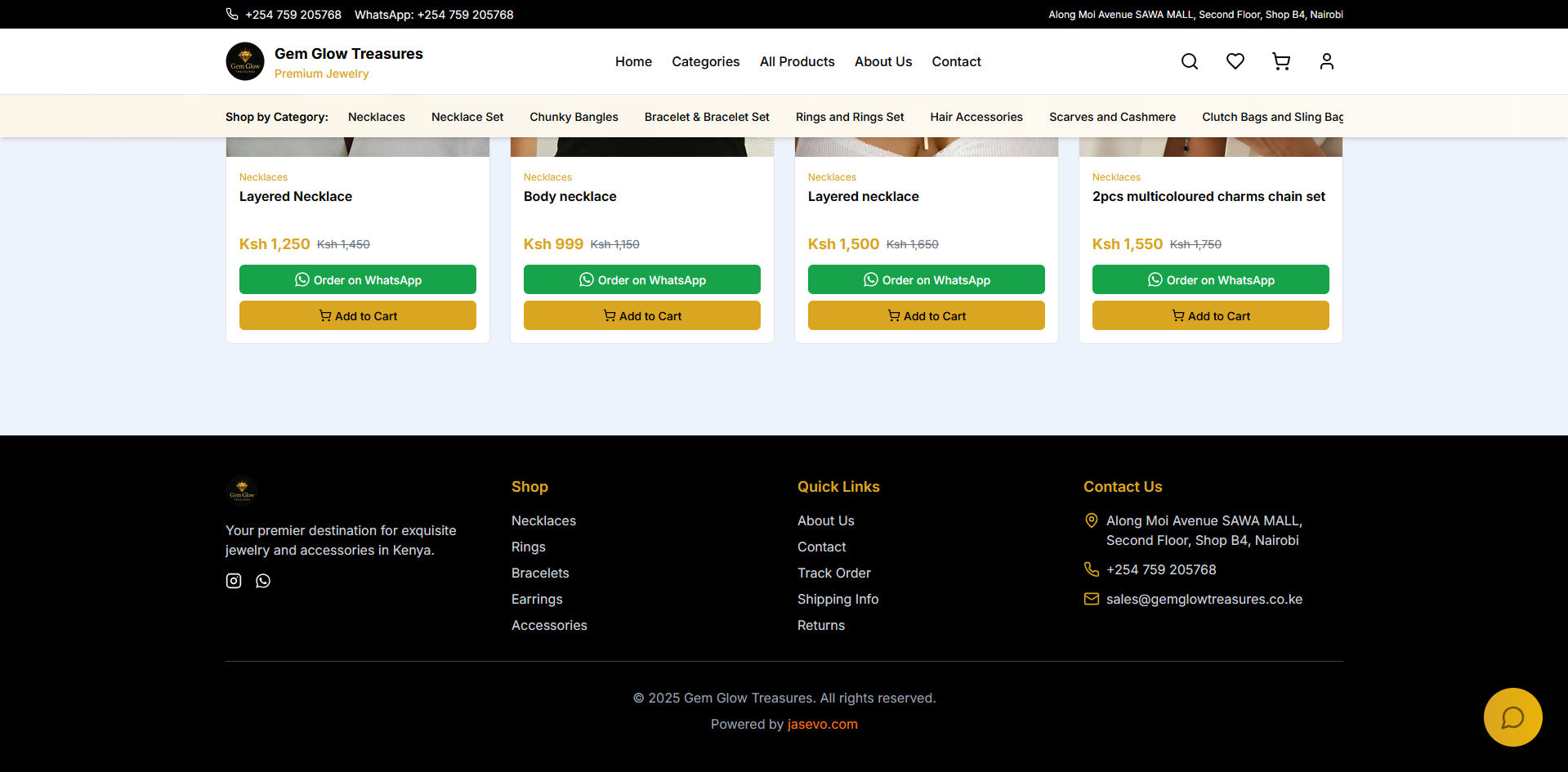Add the Layered Necklace Ksh 1,250 to cart
Image resolution: width=1568 pixels, height=772 pixels.
pos(358,315)
